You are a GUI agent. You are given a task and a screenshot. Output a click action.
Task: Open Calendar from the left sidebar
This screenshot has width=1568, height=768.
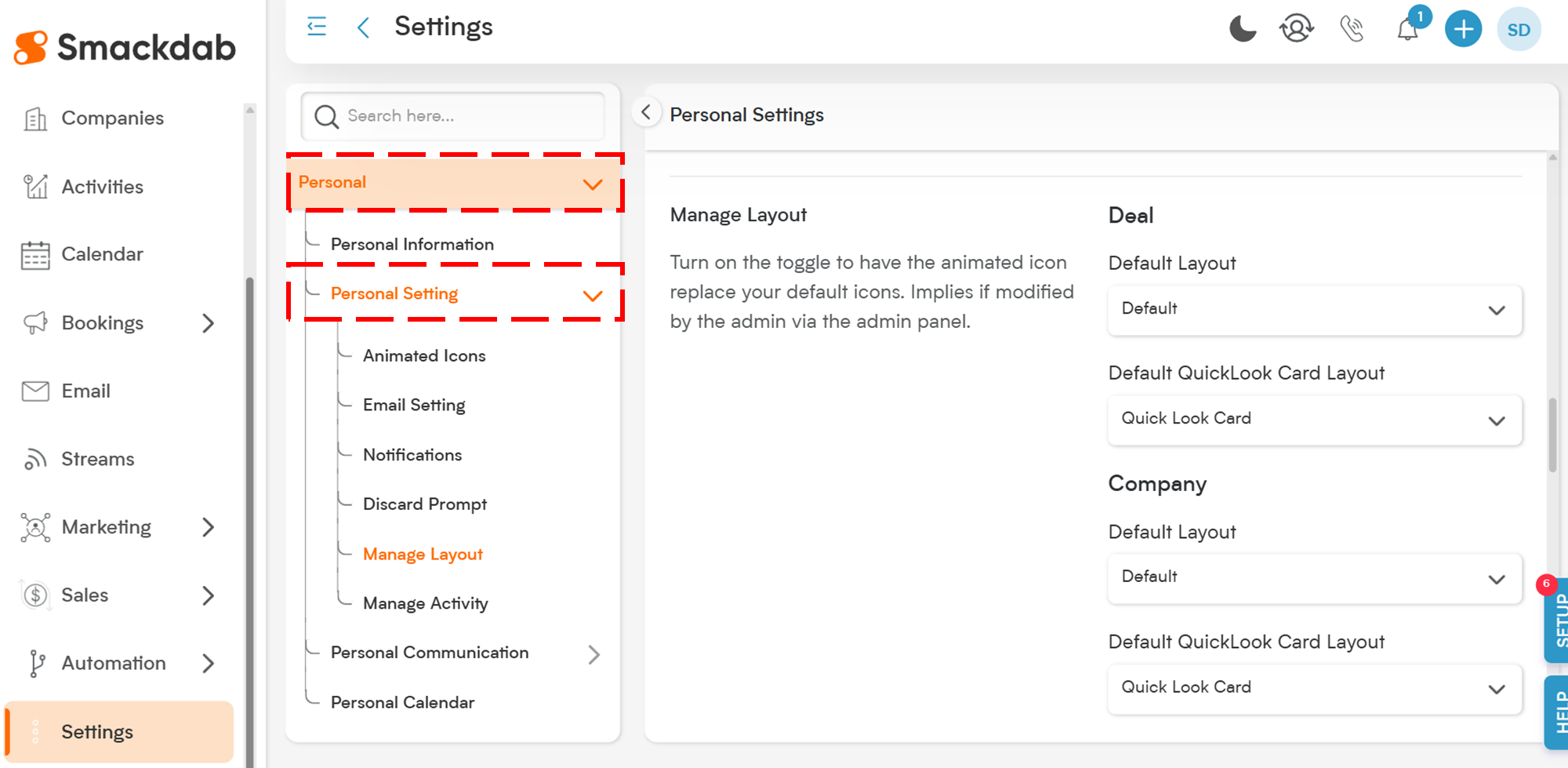(x=102, y=254)
